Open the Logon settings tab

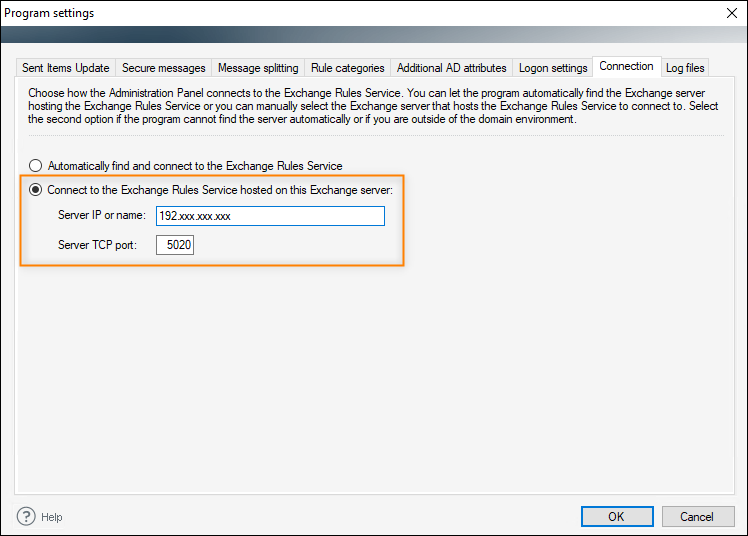pyautogui.click(x=553, y=68)
